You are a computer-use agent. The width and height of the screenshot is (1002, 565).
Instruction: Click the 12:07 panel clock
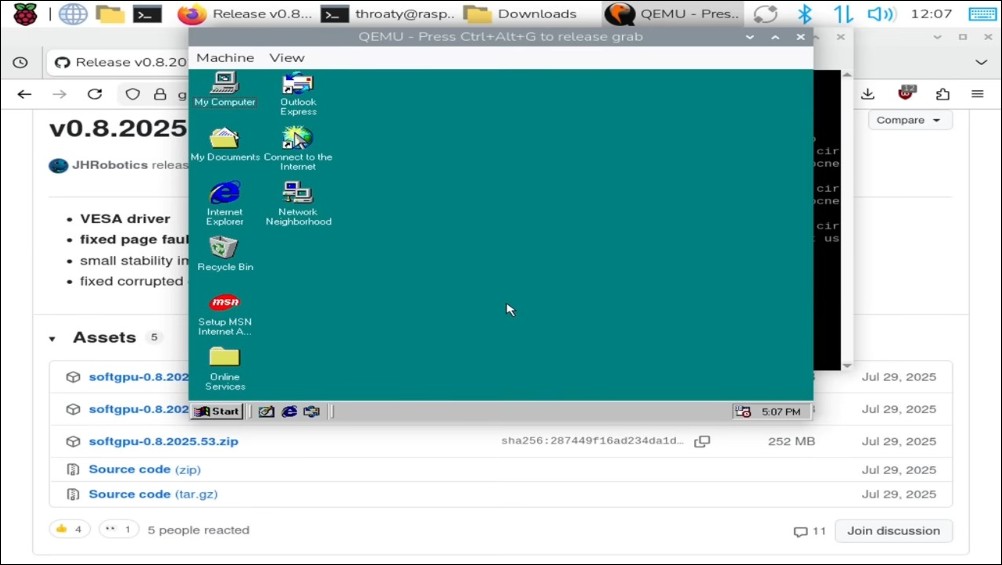point(931,13)
